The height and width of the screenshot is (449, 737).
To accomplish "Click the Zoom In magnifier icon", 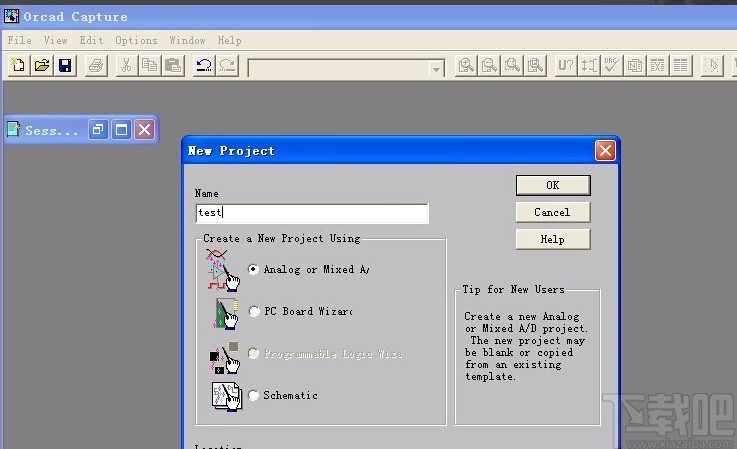I will (x=466, y=65).
